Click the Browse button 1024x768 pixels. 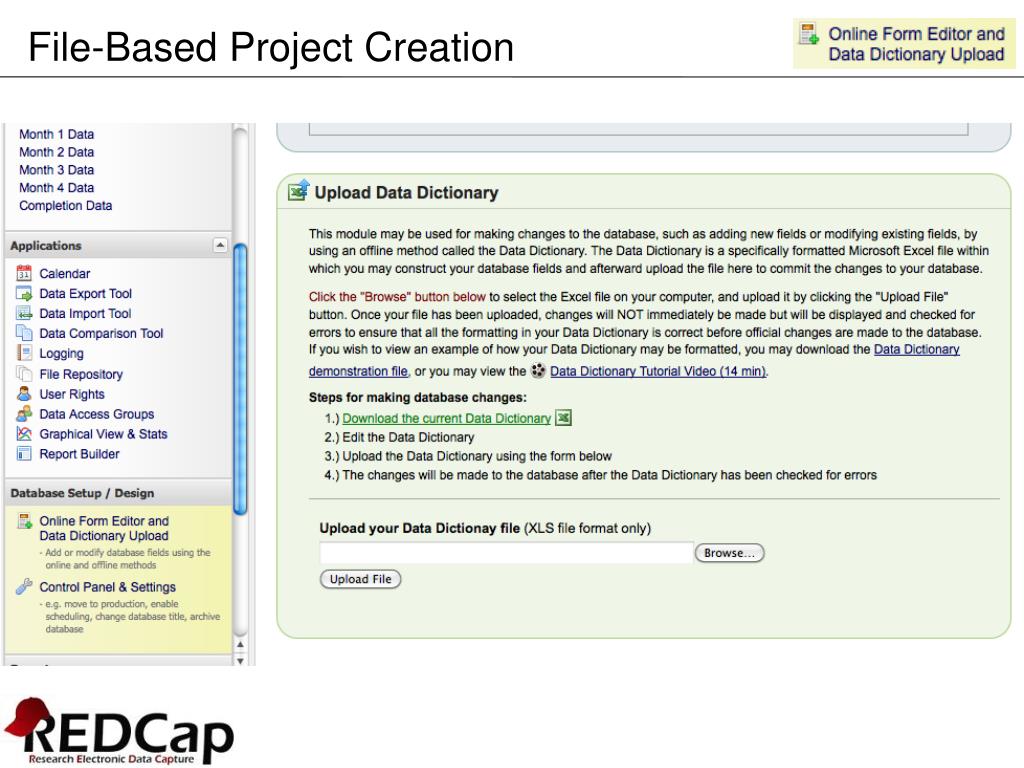[x=729, y=553]
